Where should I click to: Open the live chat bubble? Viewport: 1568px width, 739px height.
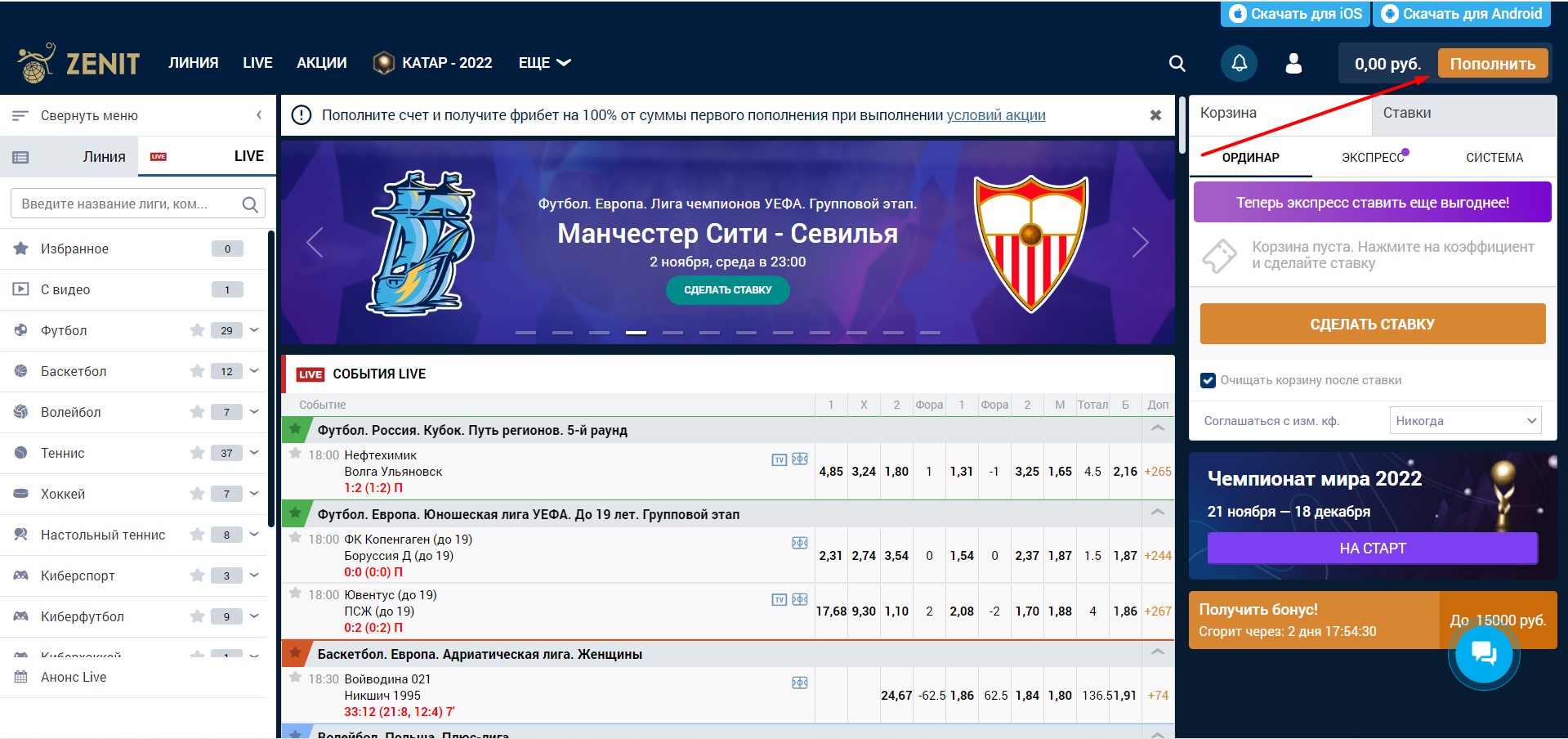(x=1483, y=653)
